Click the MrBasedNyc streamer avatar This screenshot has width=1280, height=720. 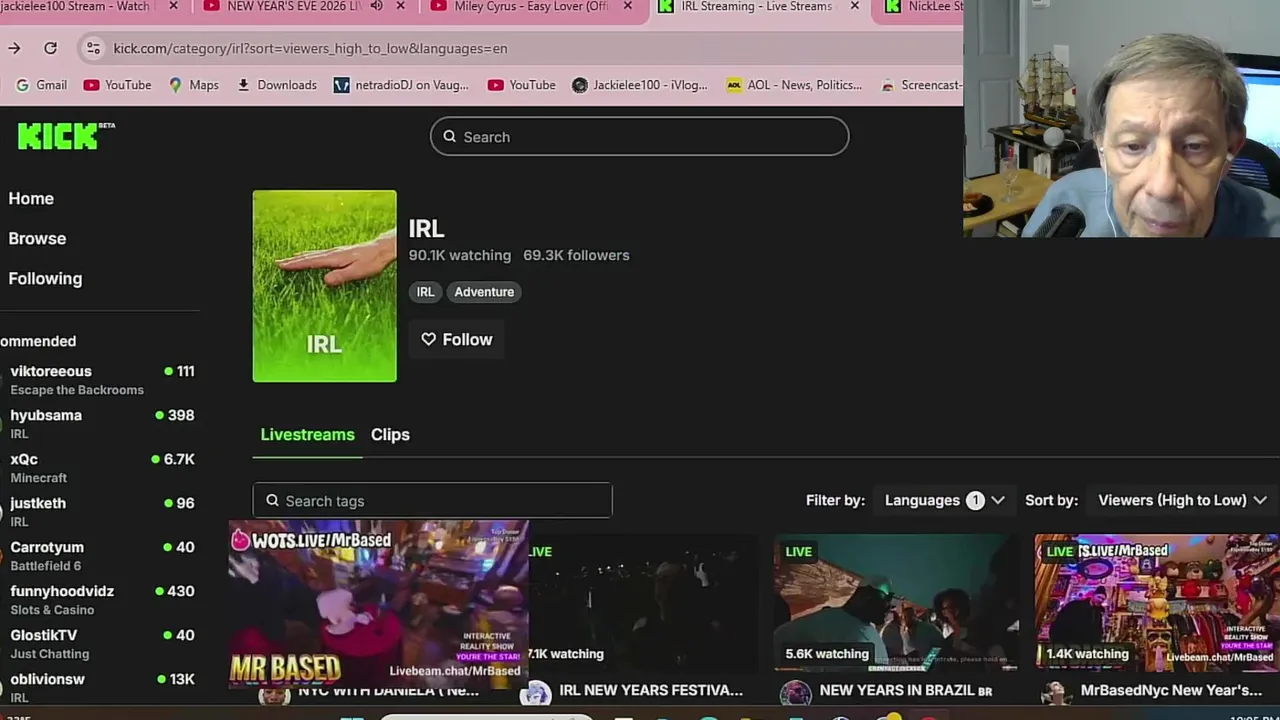pos(1055,693)
